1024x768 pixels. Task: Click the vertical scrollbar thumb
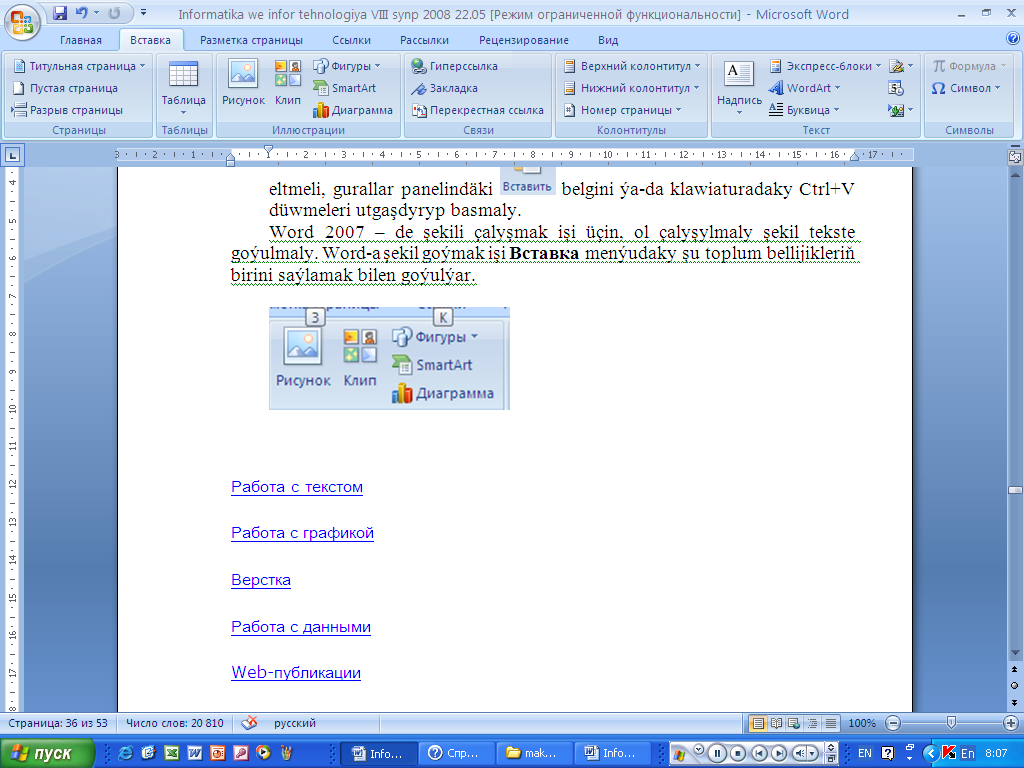click(x=1015, y=490)
